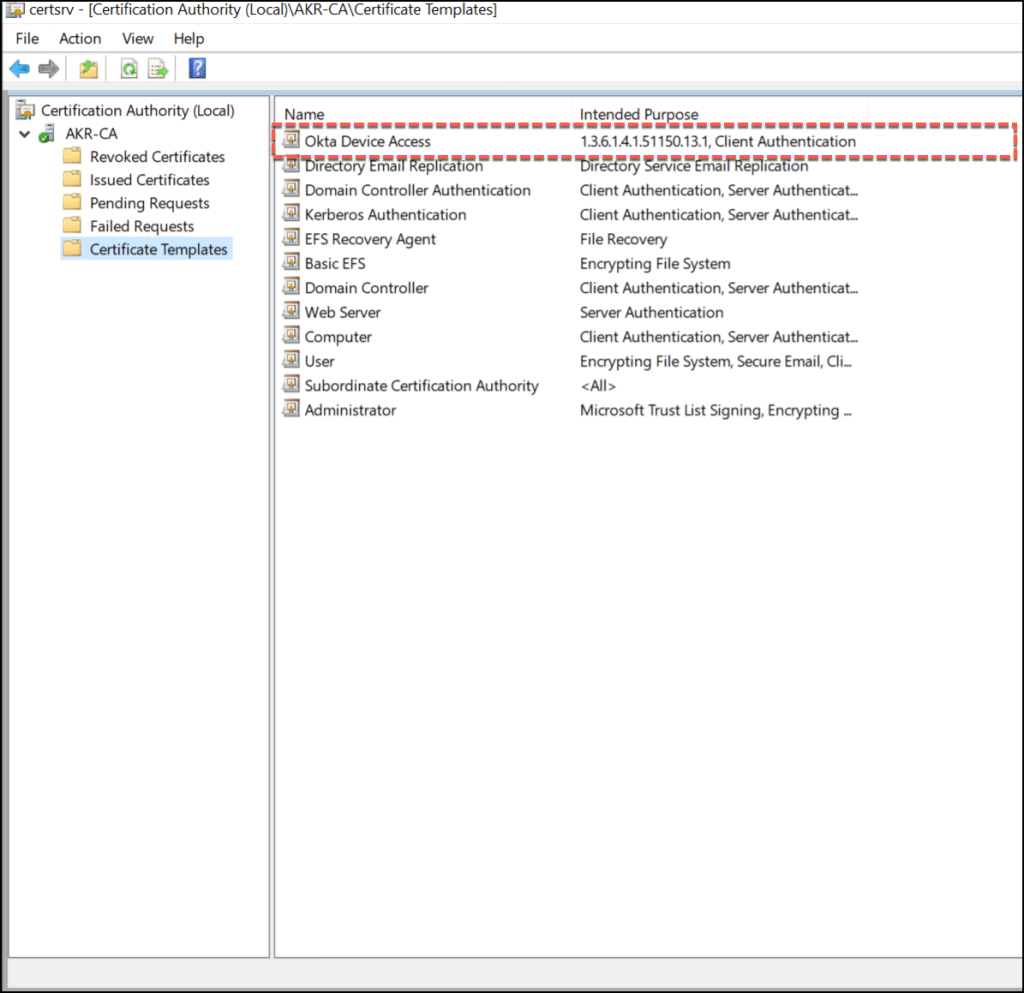This screenshot has height=993, width=1024.
Task: Click the Back arrow toolbar icon
Action: point(19,69)
